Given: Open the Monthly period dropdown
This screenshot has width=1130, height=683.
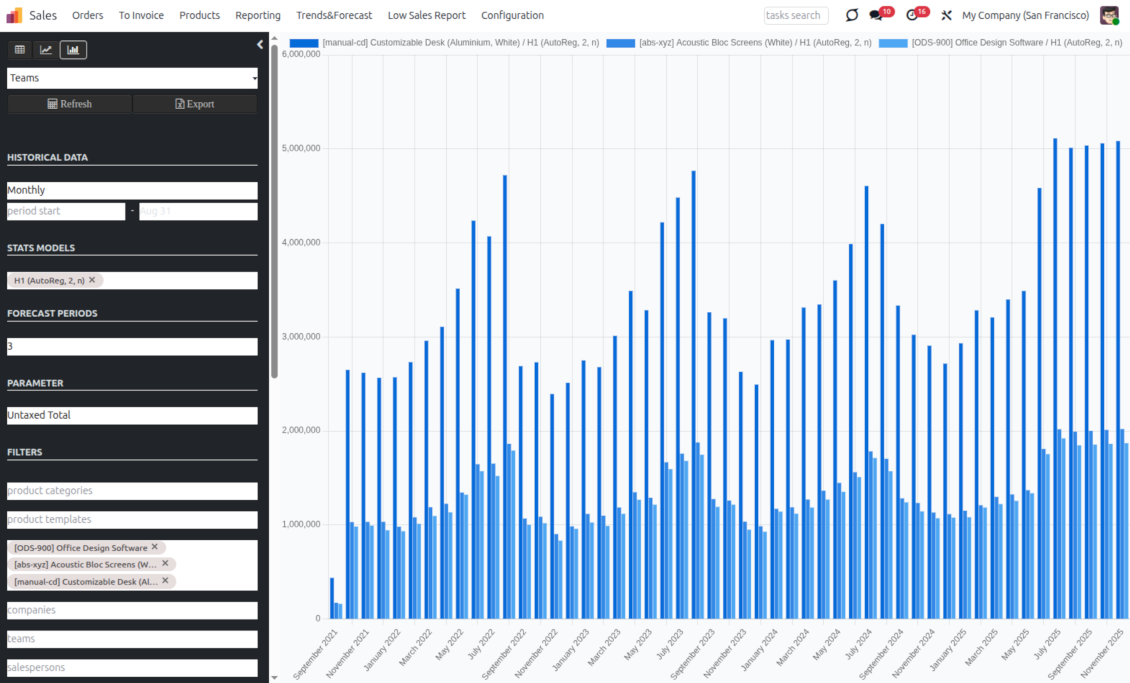Looking at the screenshot, I should click(132, 190).
